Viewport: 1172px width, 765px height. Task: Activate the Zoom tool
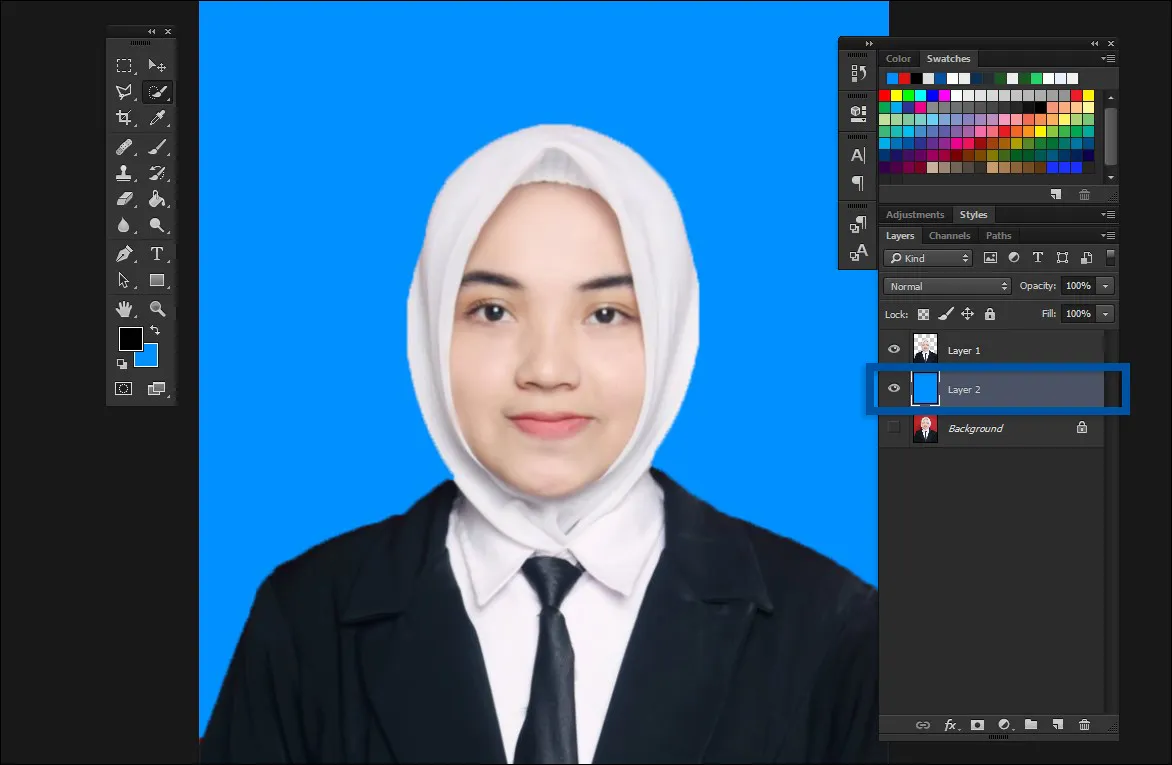pos(157,307)
